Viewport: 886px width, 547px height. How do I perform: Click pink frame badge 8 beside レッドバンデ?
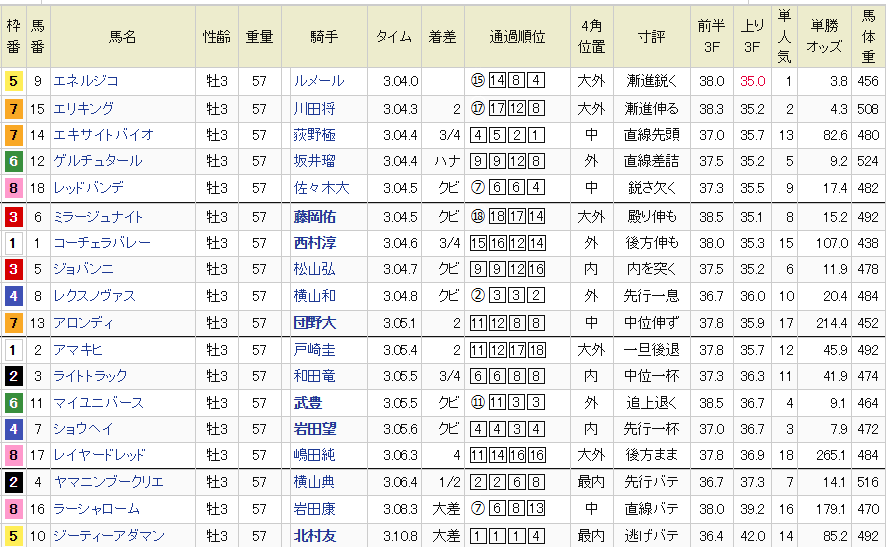[x=13, y=187]
